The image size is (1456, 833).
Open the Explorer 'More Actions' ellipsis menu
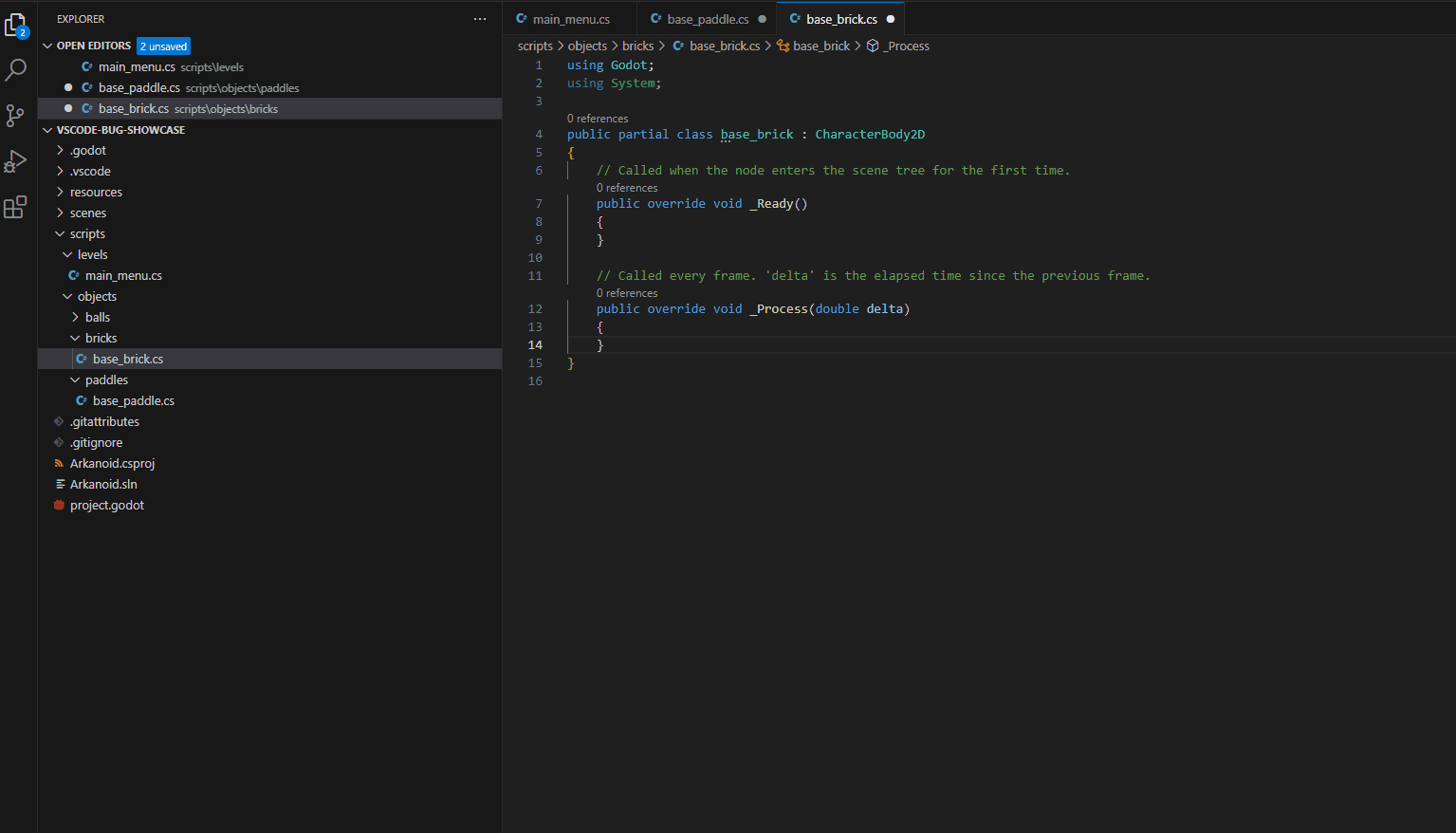click(x=480, y=19)
